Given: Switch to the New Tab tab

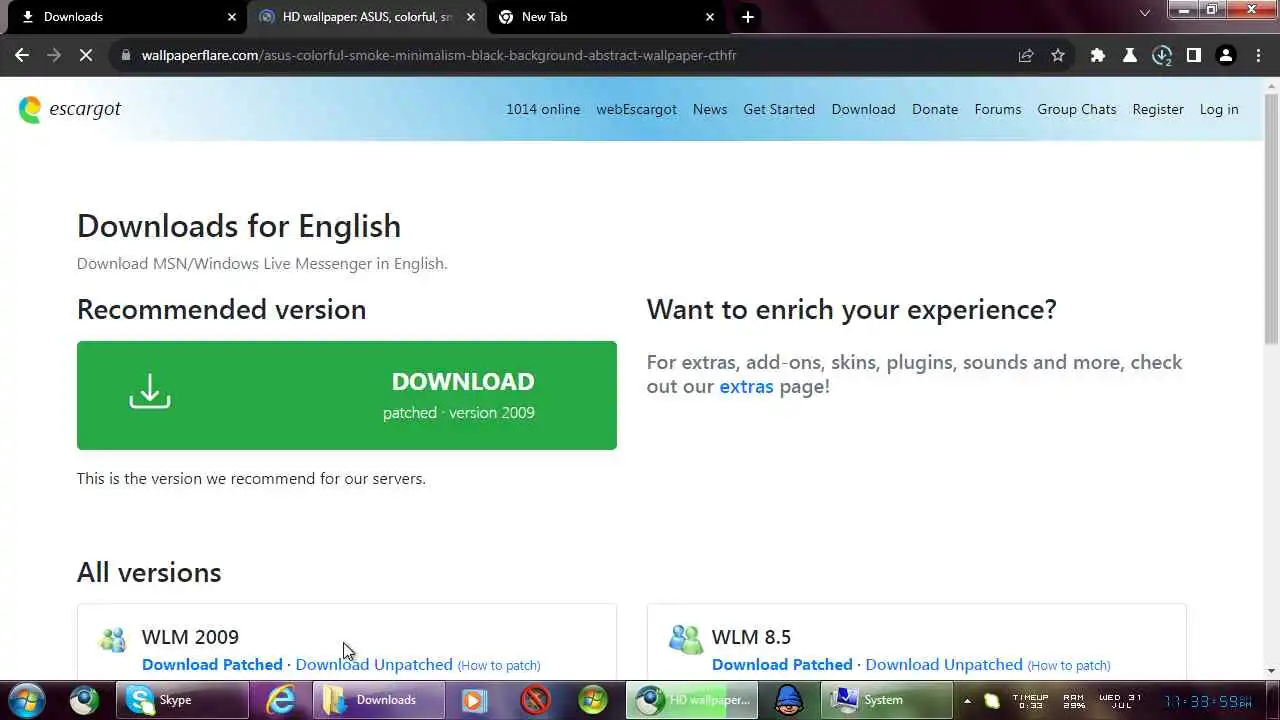Looking at the screenshot, I should click(606, 17).
